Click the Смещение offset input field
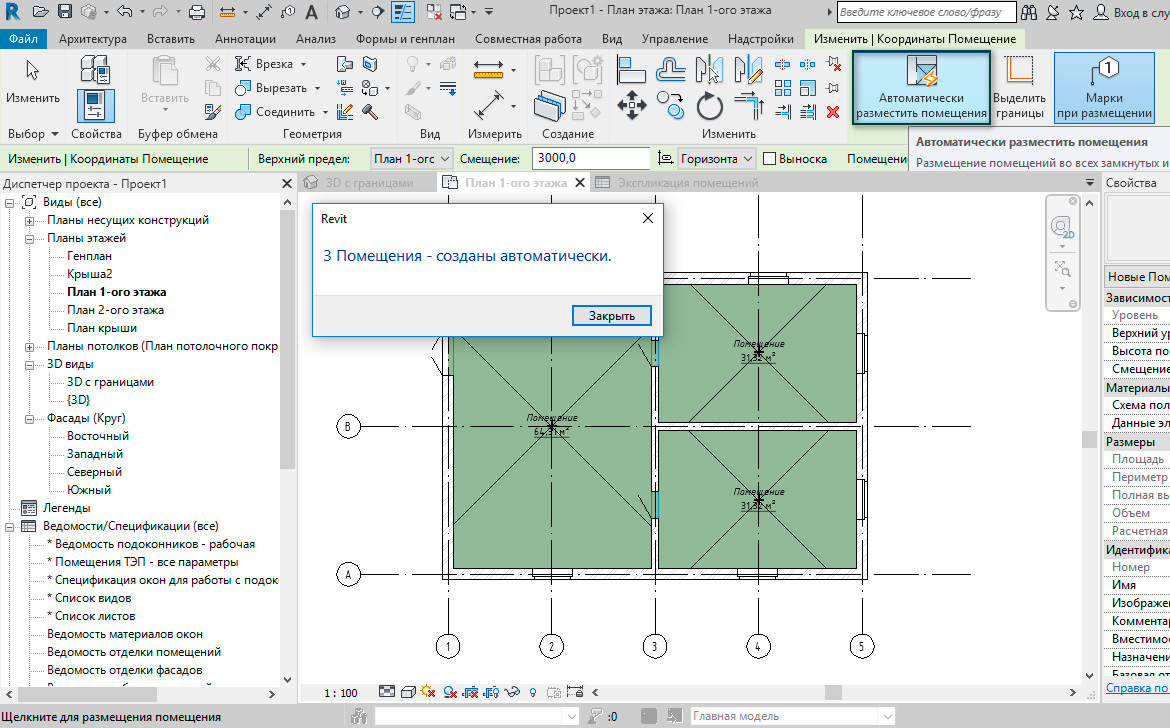This screenshot has height=728, width=1170. click(590, 159)
